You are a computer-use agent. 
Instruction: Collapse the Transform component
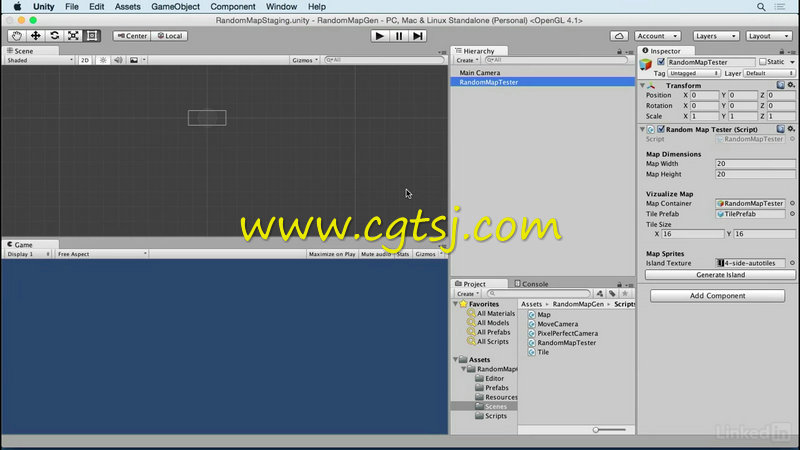tap(642, 85)
